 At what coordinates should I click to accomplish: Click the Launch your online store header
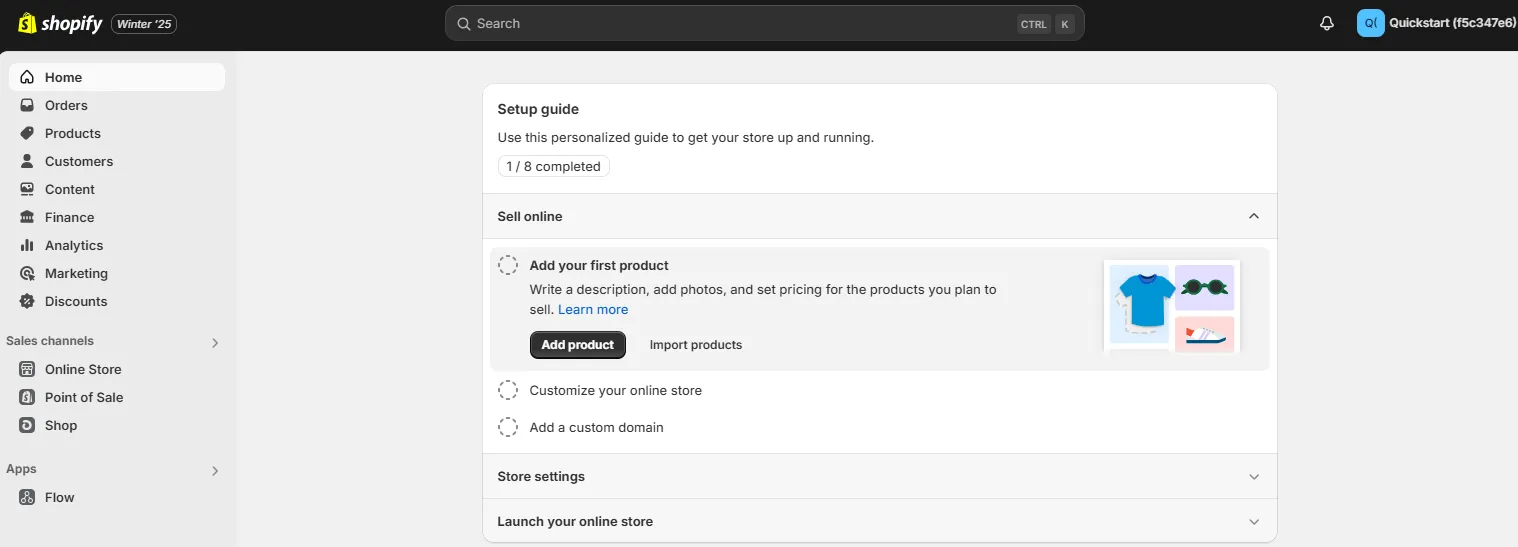point(880,521)
